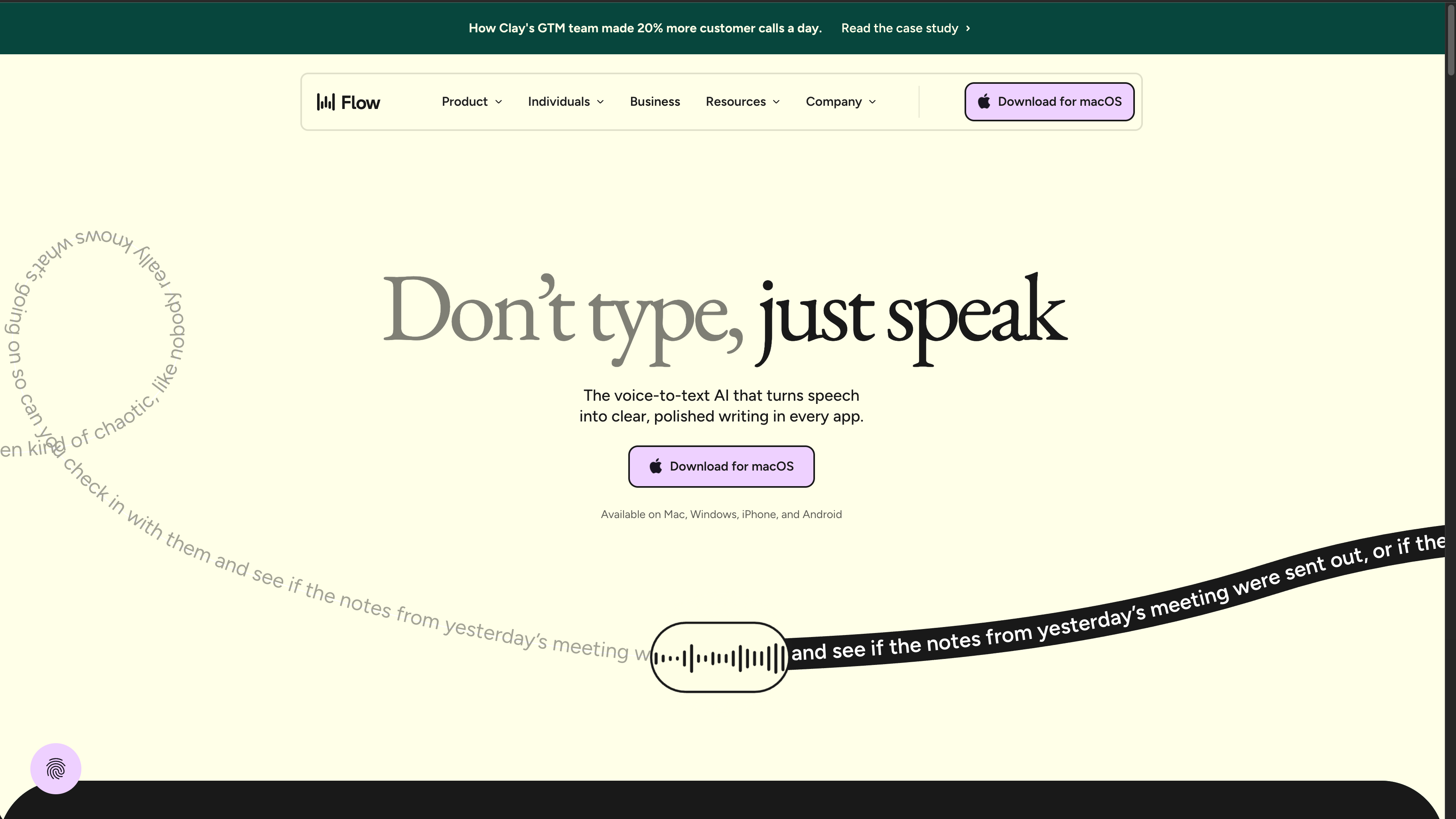Viewport: 1456px width, 819px height.
Task: Open the Resources menu
Action: (743, 102)
